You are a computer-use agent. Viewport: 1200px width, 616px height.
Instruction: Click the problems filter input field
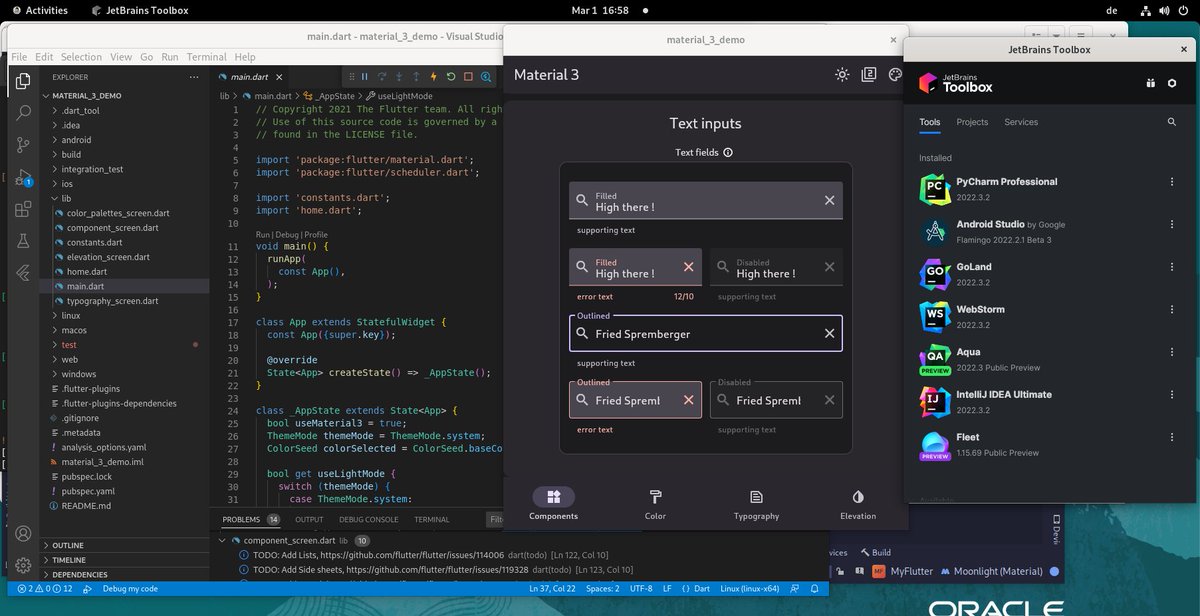pos(494,520)
